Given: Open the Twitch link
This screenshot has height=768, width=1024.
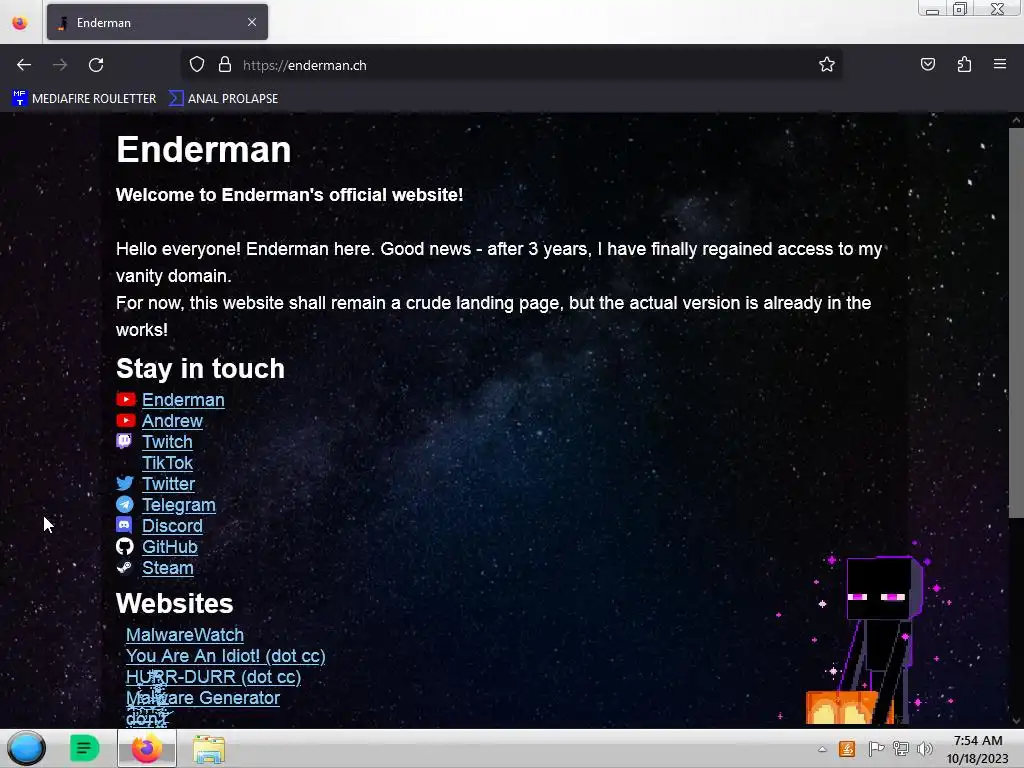Looking at the screenshot, I should click(167, 441).
